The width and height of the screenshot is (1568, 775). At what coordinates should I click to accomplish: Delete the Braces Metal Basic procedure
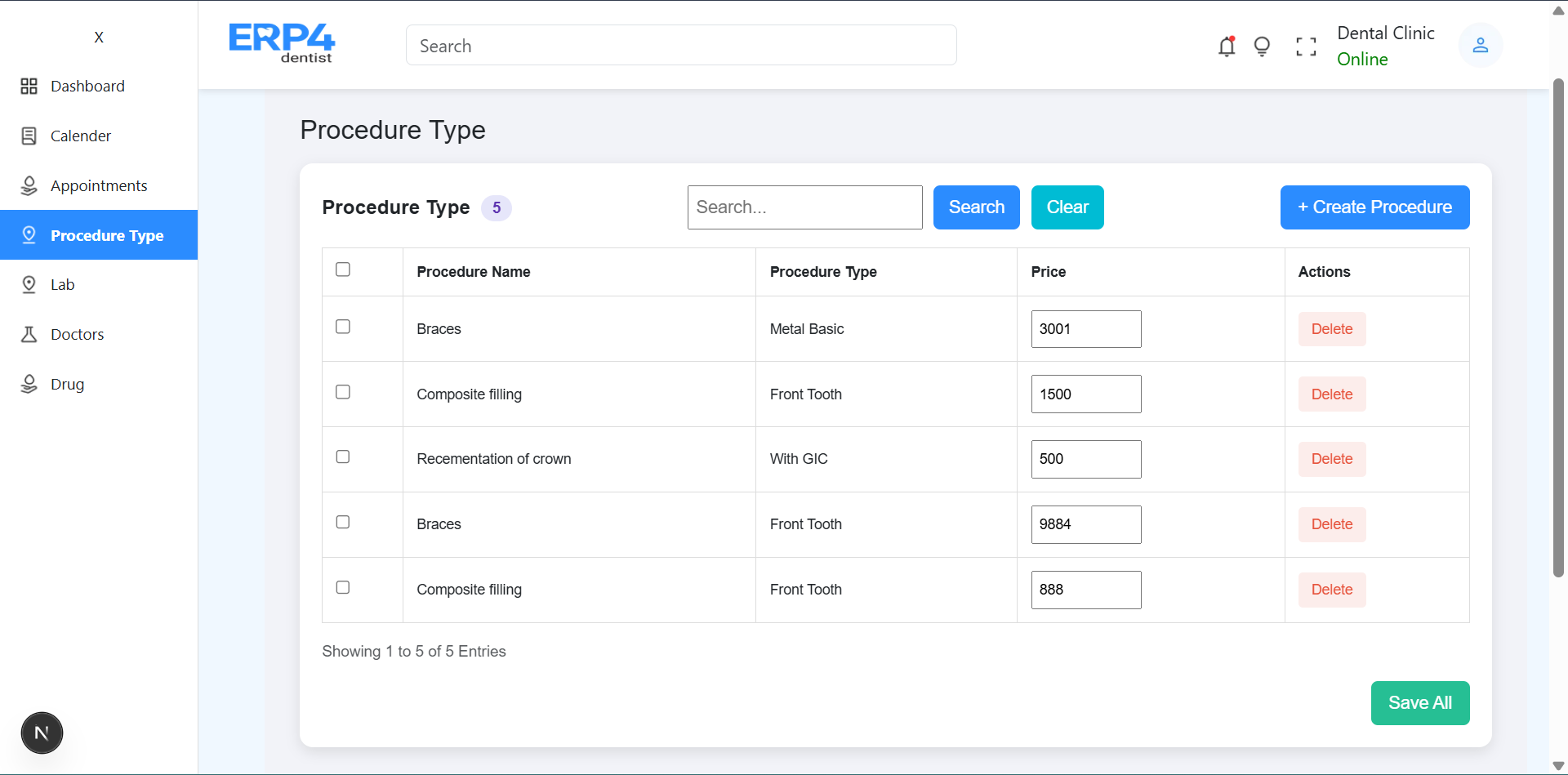tap(1332, 329)
